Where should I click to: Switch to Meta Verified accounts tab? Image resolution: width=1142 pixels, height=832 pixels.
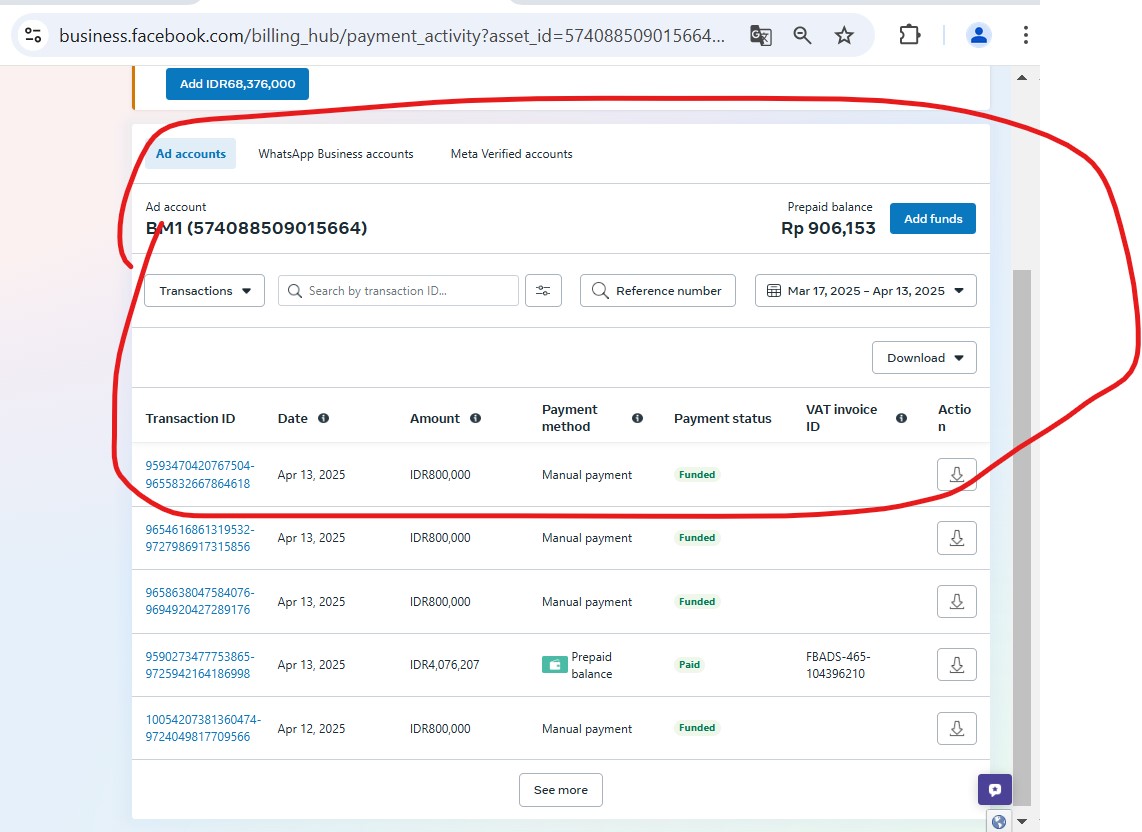coord(511,154)
